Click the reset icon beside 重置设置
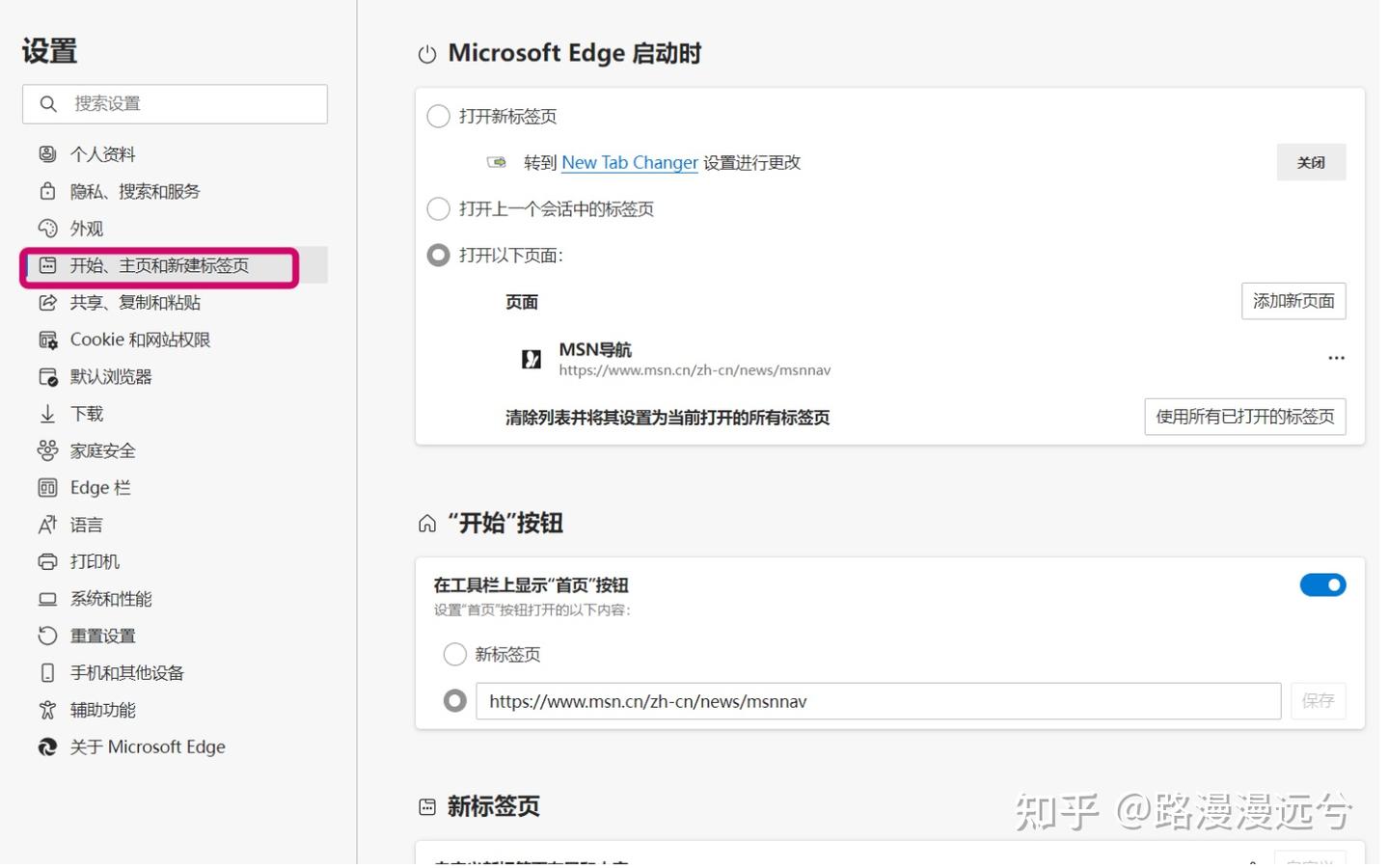This screenshot has width=1389, height=868. click(47, 636)
